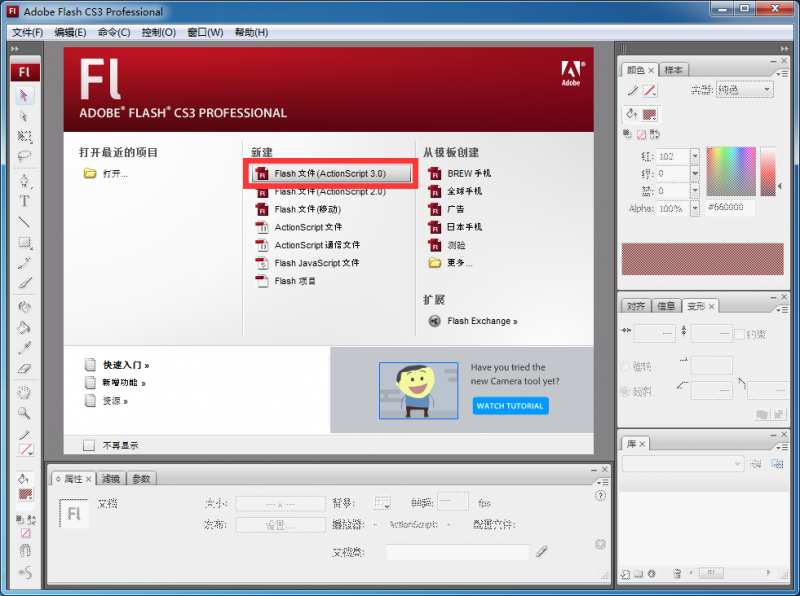Click the Fl logo atop the toolbar
This screenshot has width=800, height=596.
click(x=24, y=71)
